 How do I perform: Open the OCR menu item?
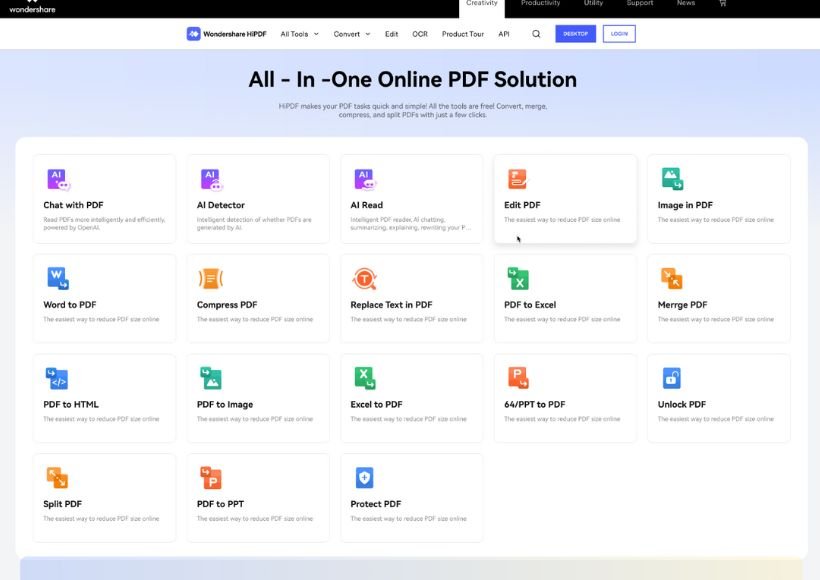click(420, 34)
